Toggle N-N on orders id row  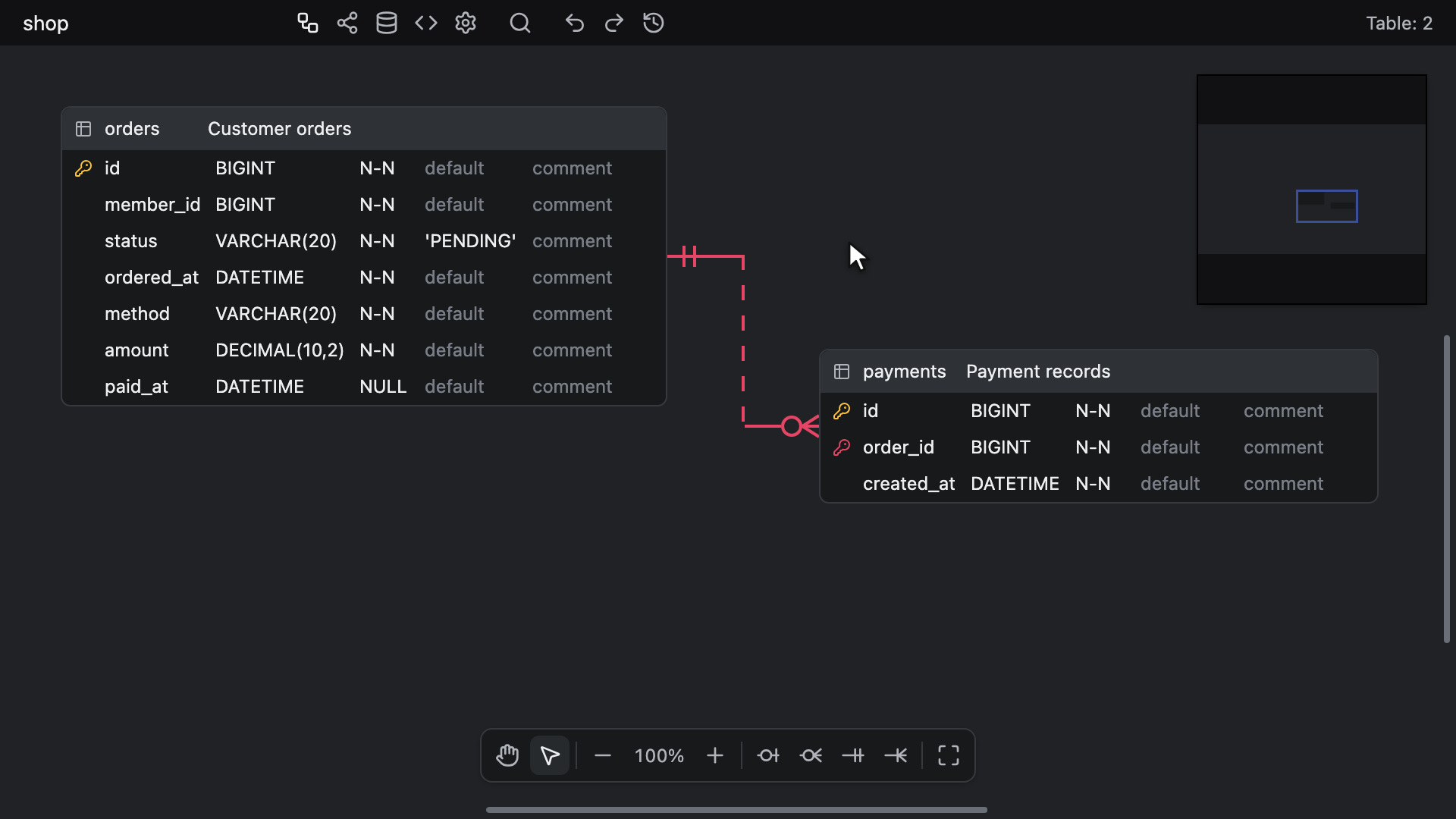[377, 168]
